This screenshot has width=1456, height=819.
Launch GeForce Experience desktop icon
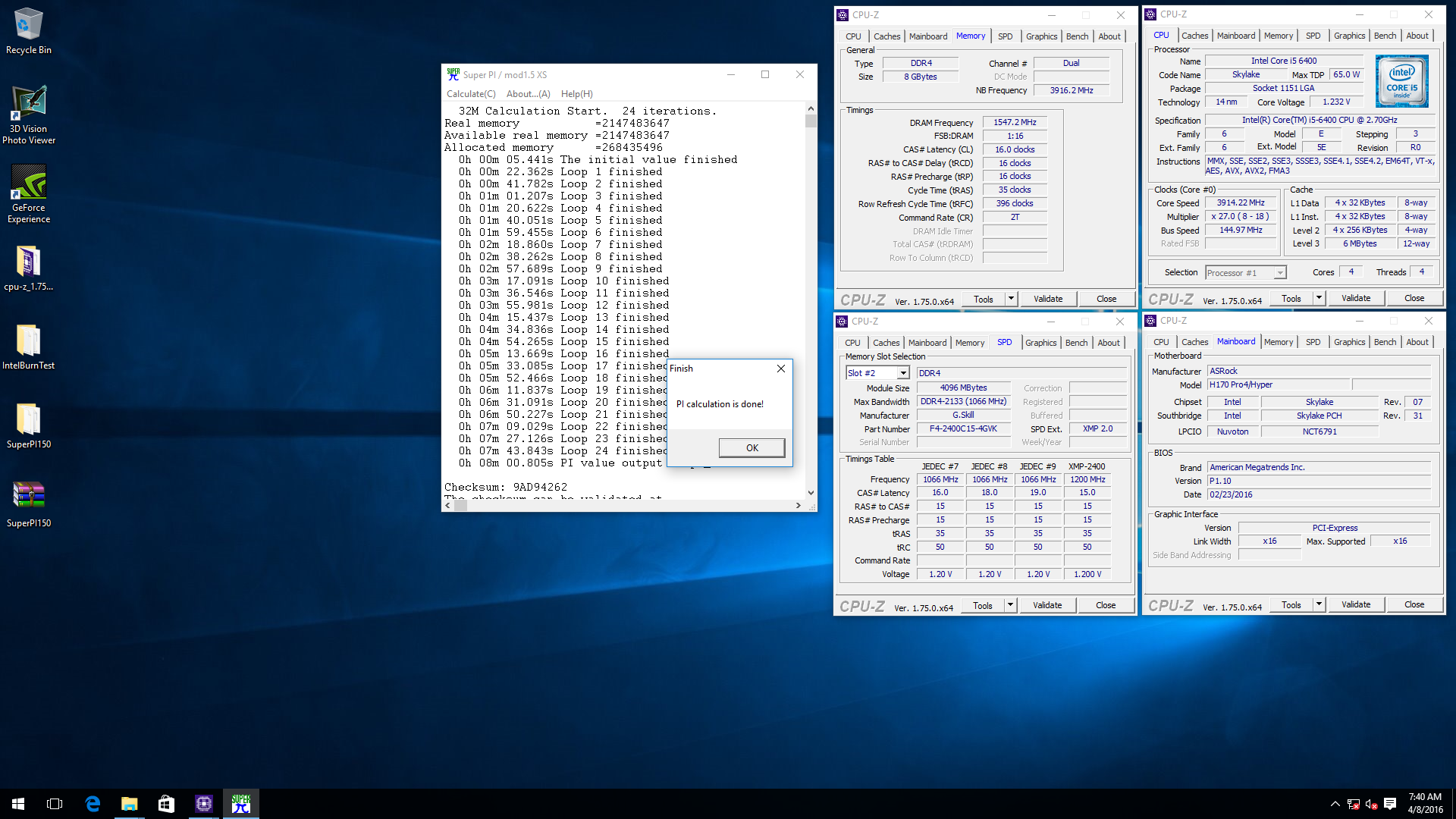click(29, 193)
